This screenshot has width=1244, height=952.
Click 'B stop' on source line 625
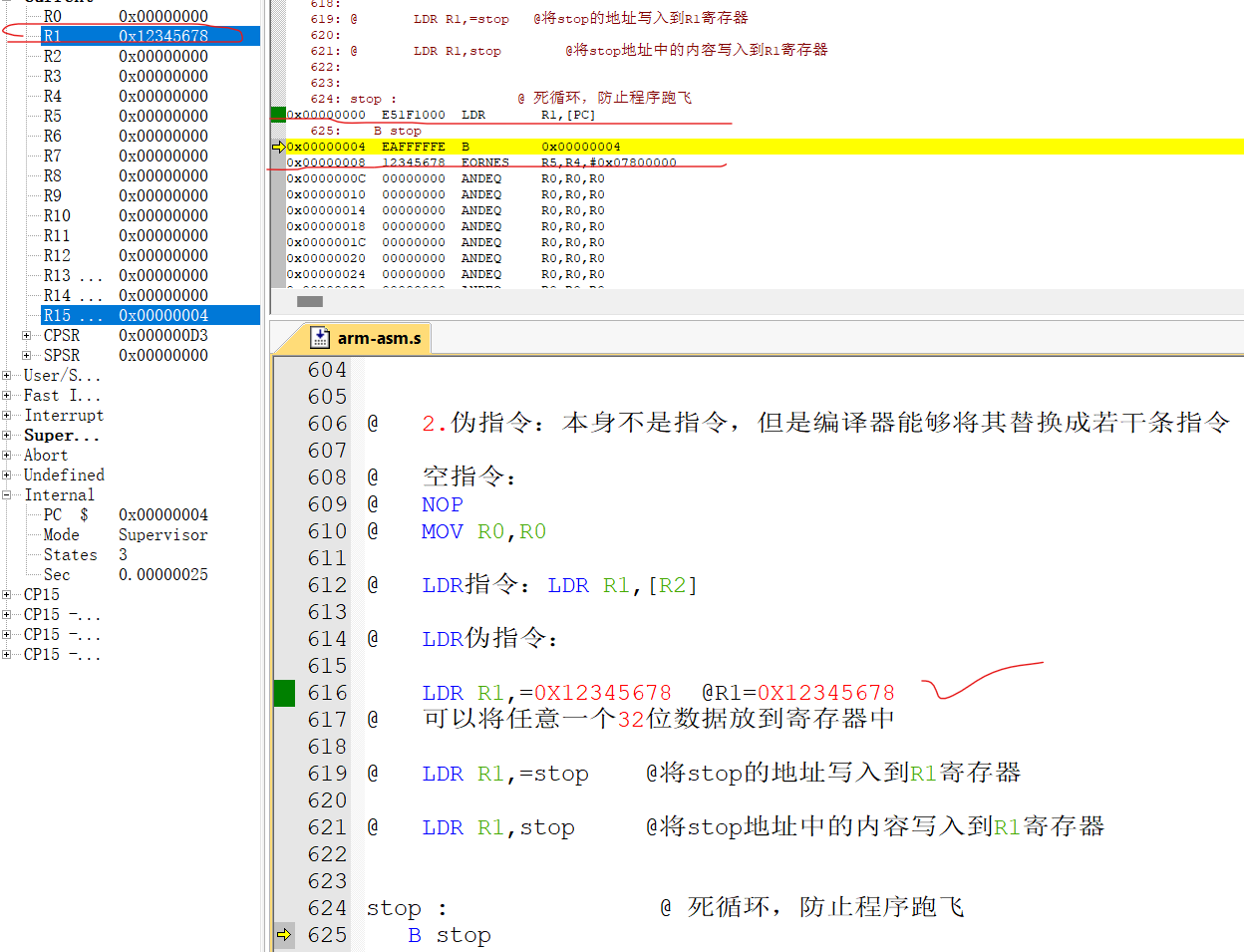click(x=450, y=935)
